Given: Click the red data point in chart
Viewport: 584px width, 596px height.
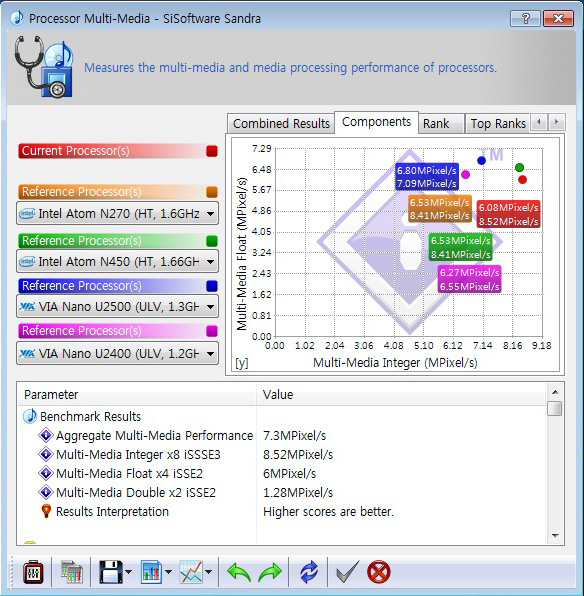Looking at the screenshot, I should [522, 179].
